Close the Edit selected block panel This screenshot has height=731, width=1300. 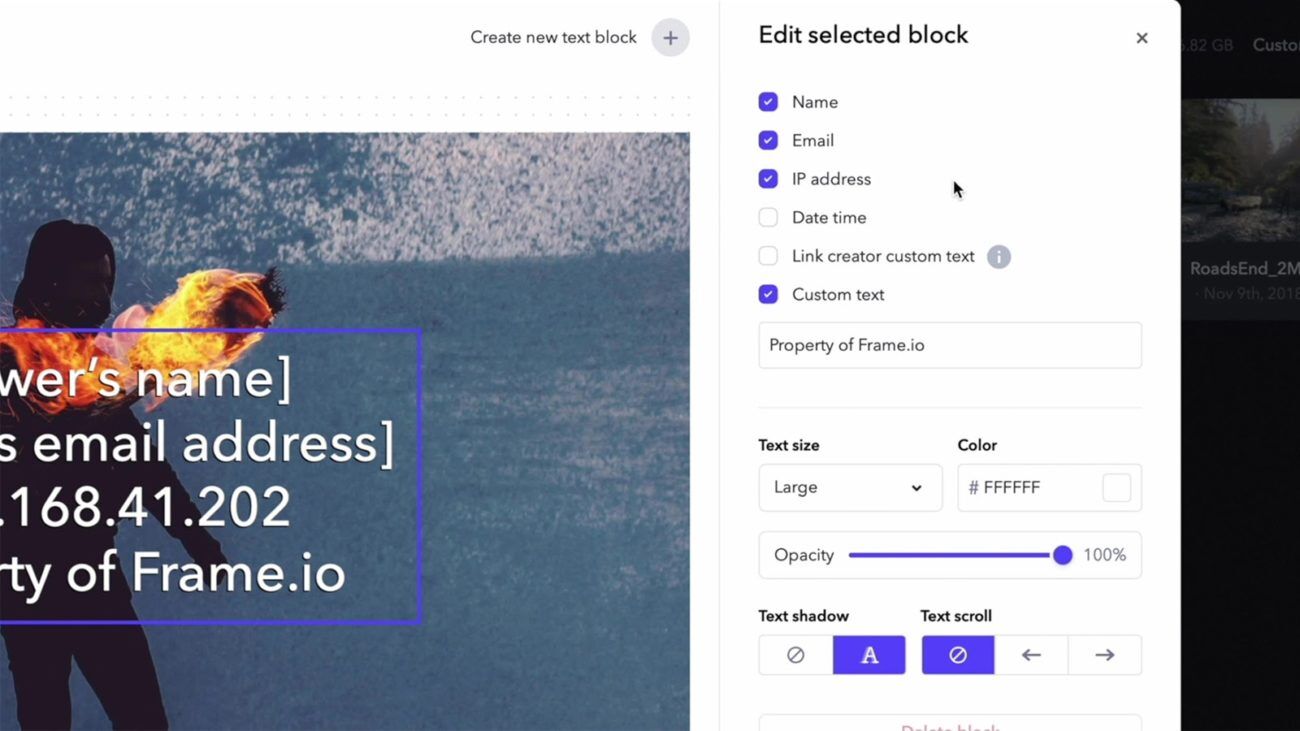click(x=1141, y=37)
